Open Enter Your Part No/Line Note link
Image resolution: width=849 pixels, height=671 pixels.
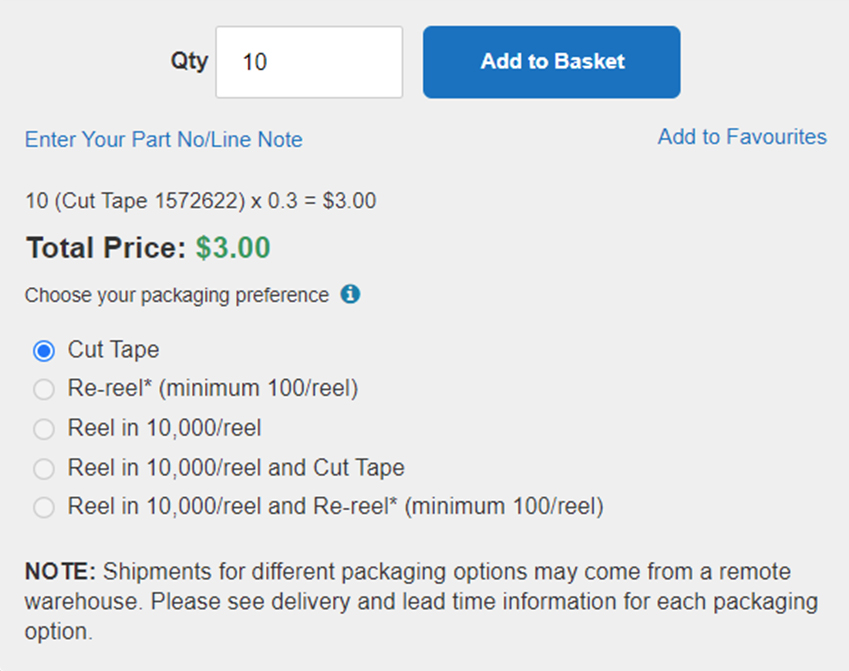[x=164, y=140]
